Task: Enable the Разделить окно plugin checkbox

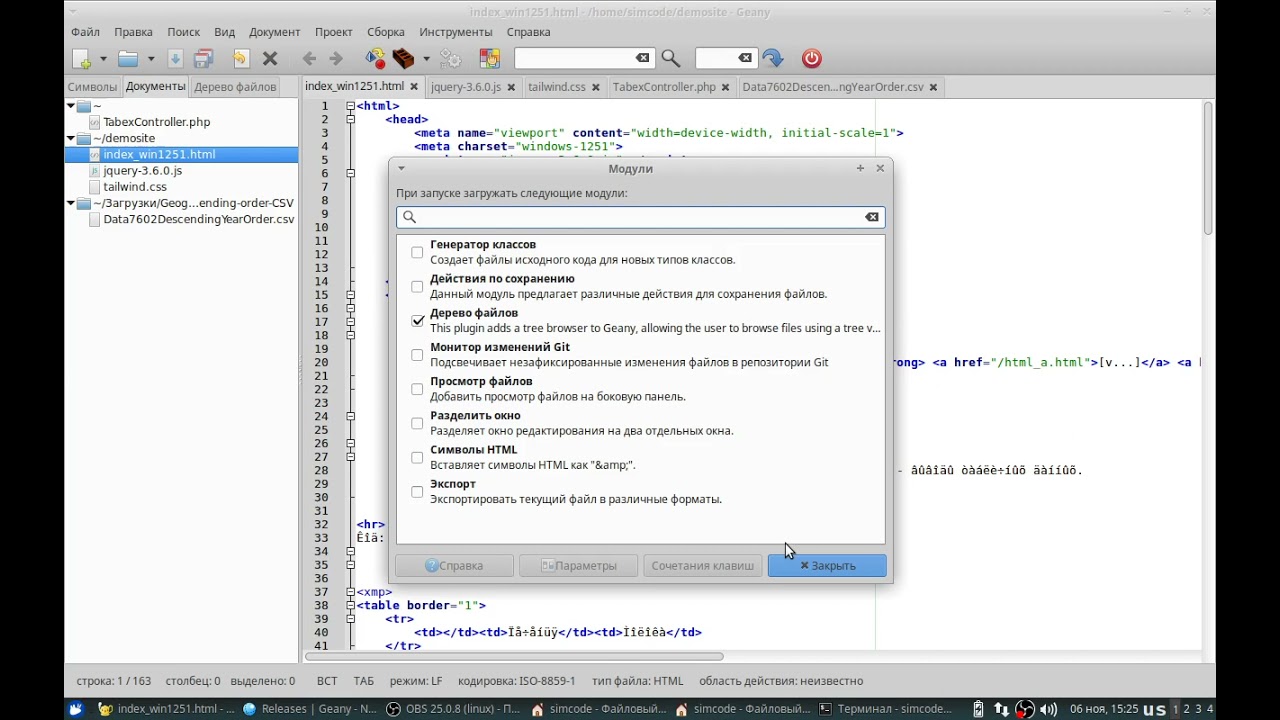Action: click(x=417, y=423)
